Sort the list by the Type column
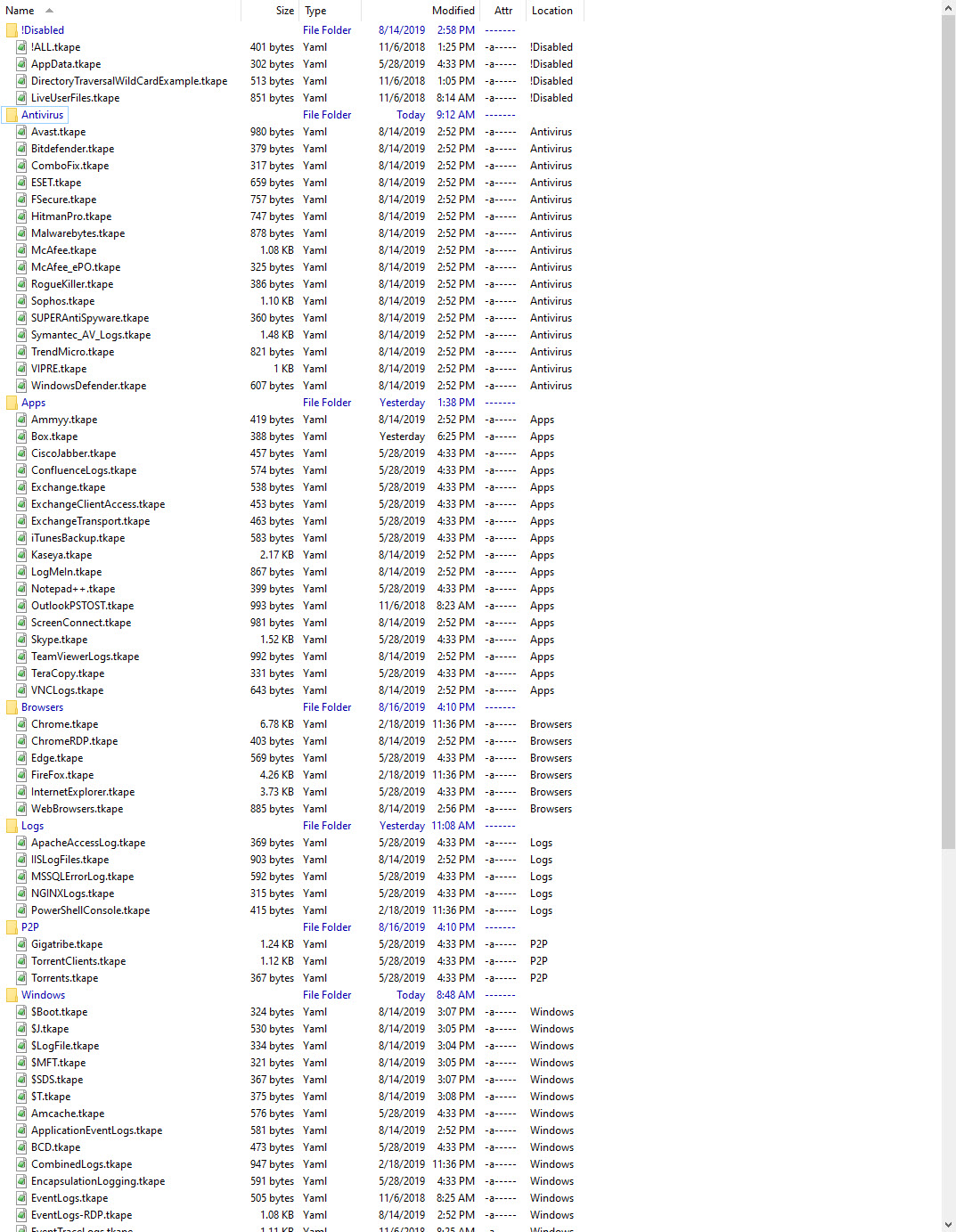This screenshot has width=956, height=1232. pyautogui.click(x=330, y=11)
